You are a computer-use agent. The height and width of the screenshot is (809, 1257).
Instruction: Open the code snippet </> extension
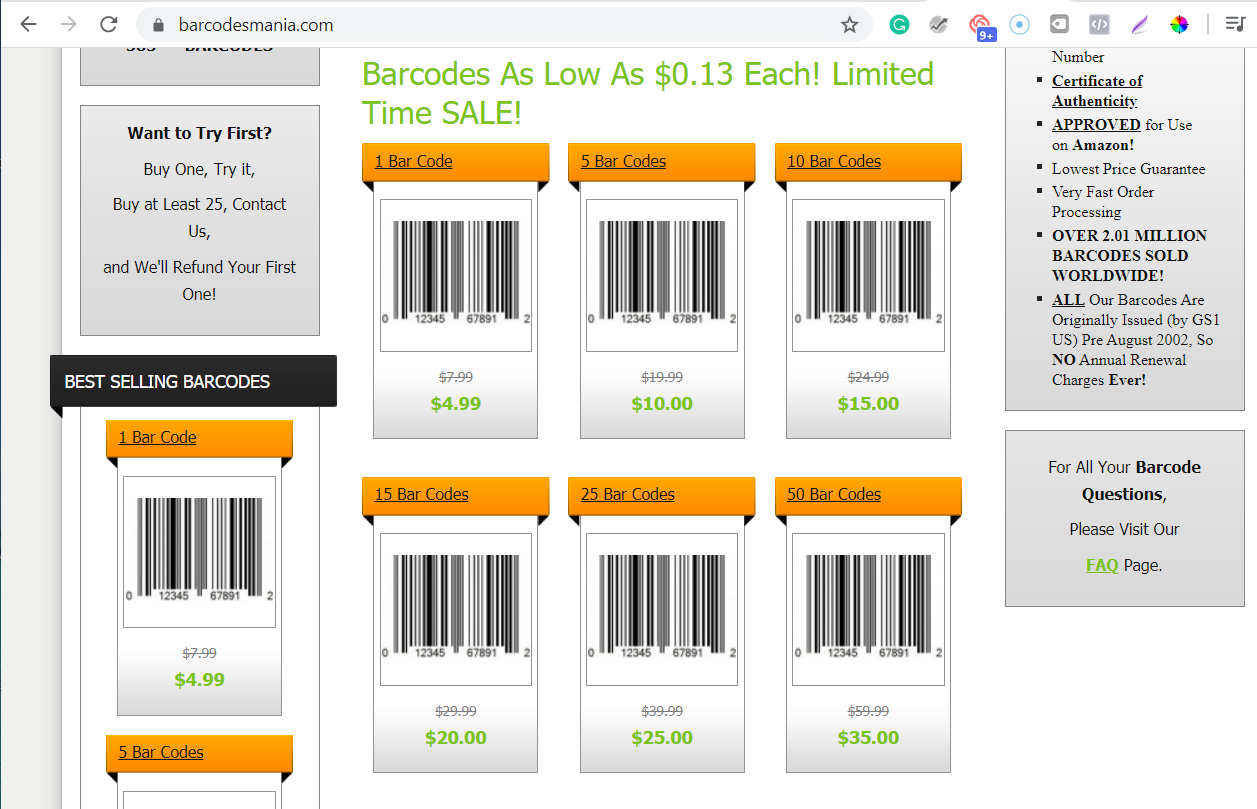click(x=1099, y=23)
